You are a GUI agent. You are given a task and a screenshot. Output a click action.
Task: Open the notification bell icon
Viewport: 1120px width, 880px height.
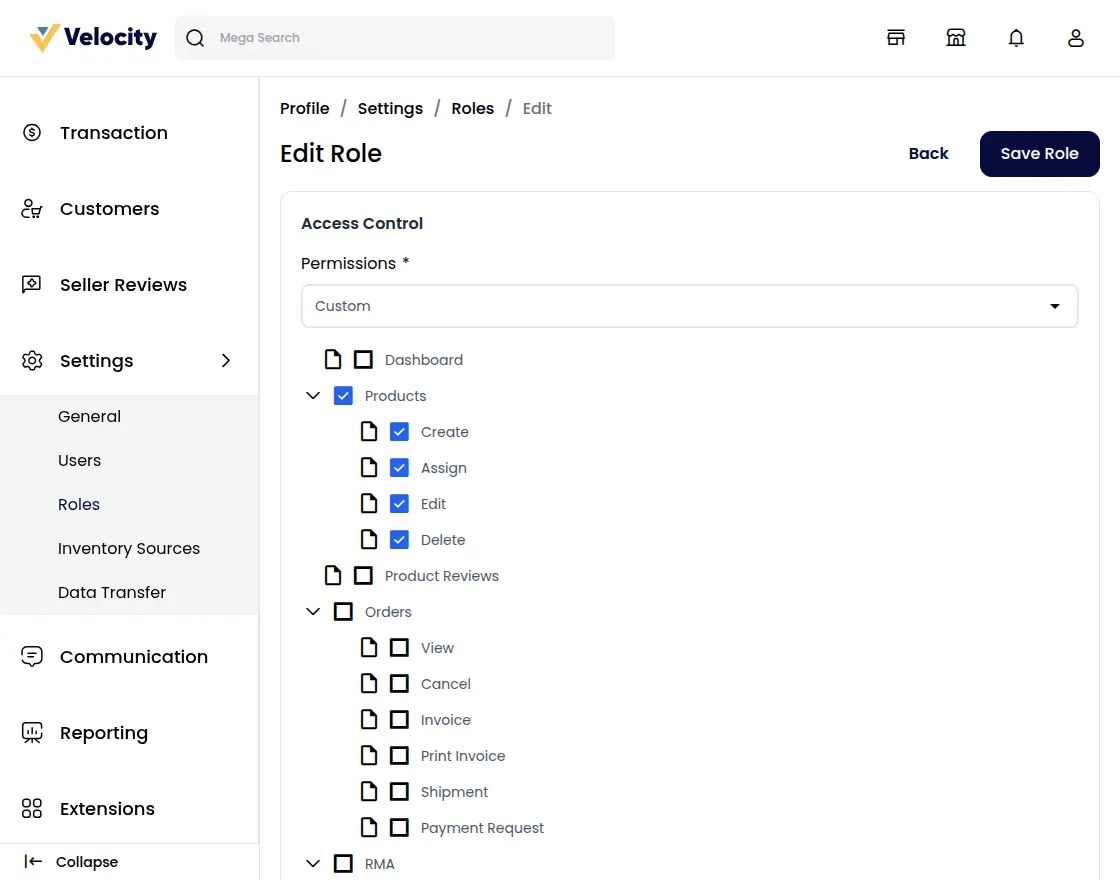pos(1016,37)
